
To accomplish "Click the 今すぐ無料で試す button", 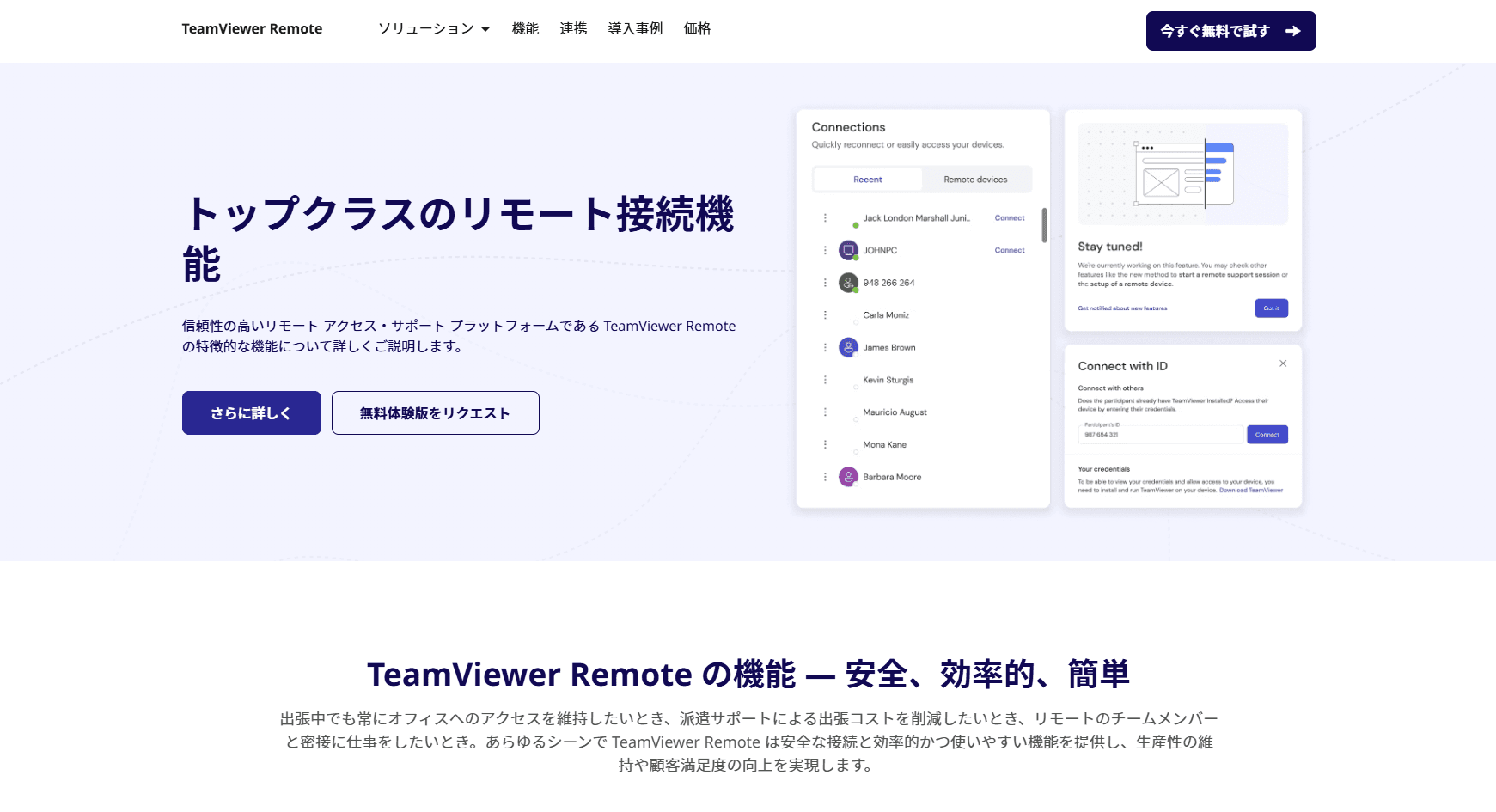I will [1230, 31].
